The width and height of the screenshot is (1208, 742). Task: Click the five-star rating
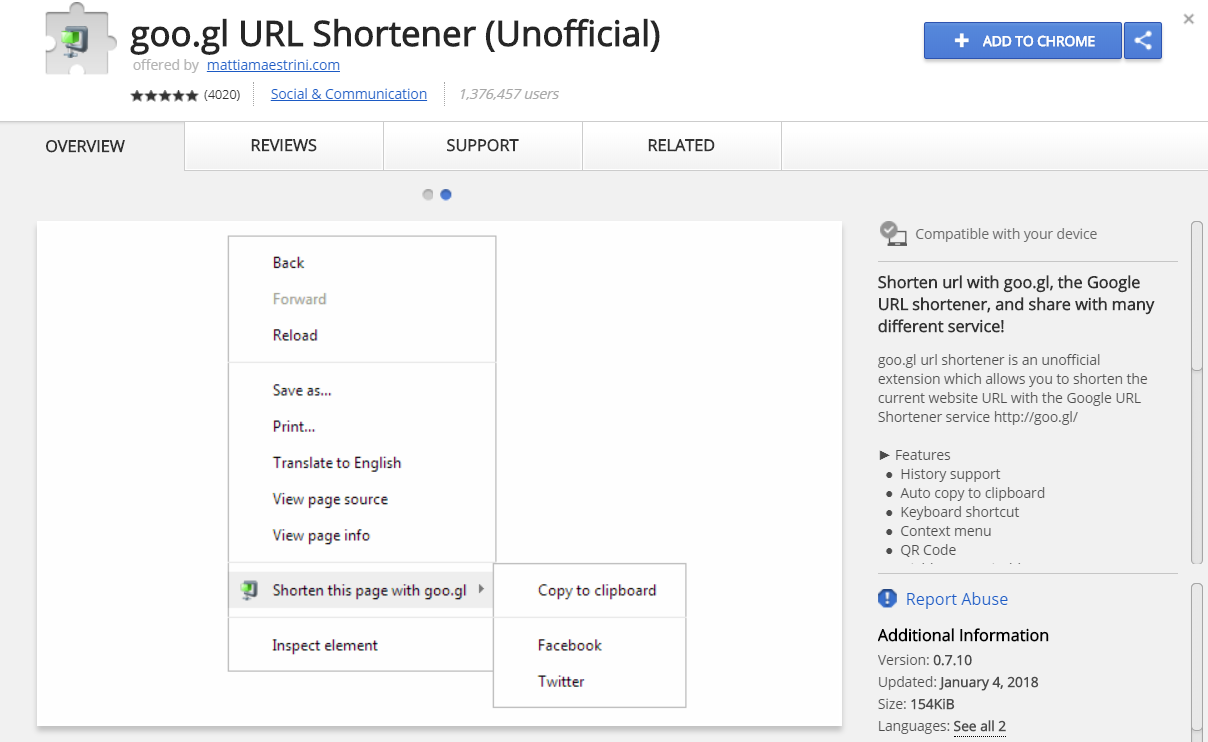[164, 95]
